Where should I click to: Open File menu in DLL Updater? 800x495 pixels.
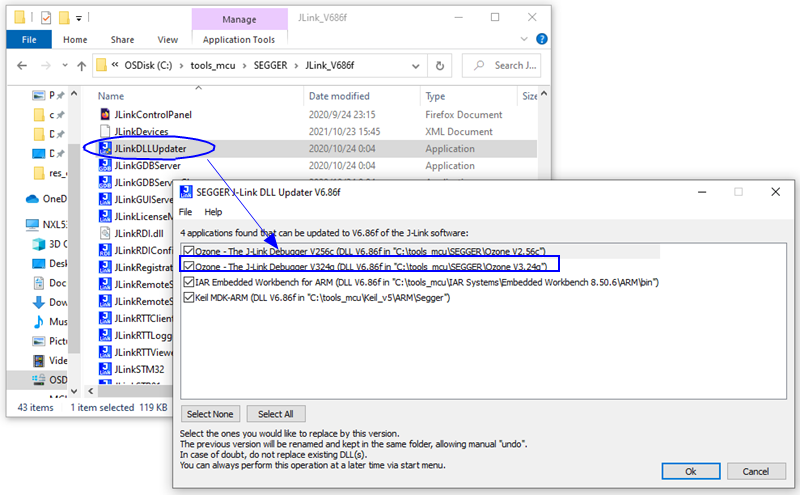(x=185, y=212)
